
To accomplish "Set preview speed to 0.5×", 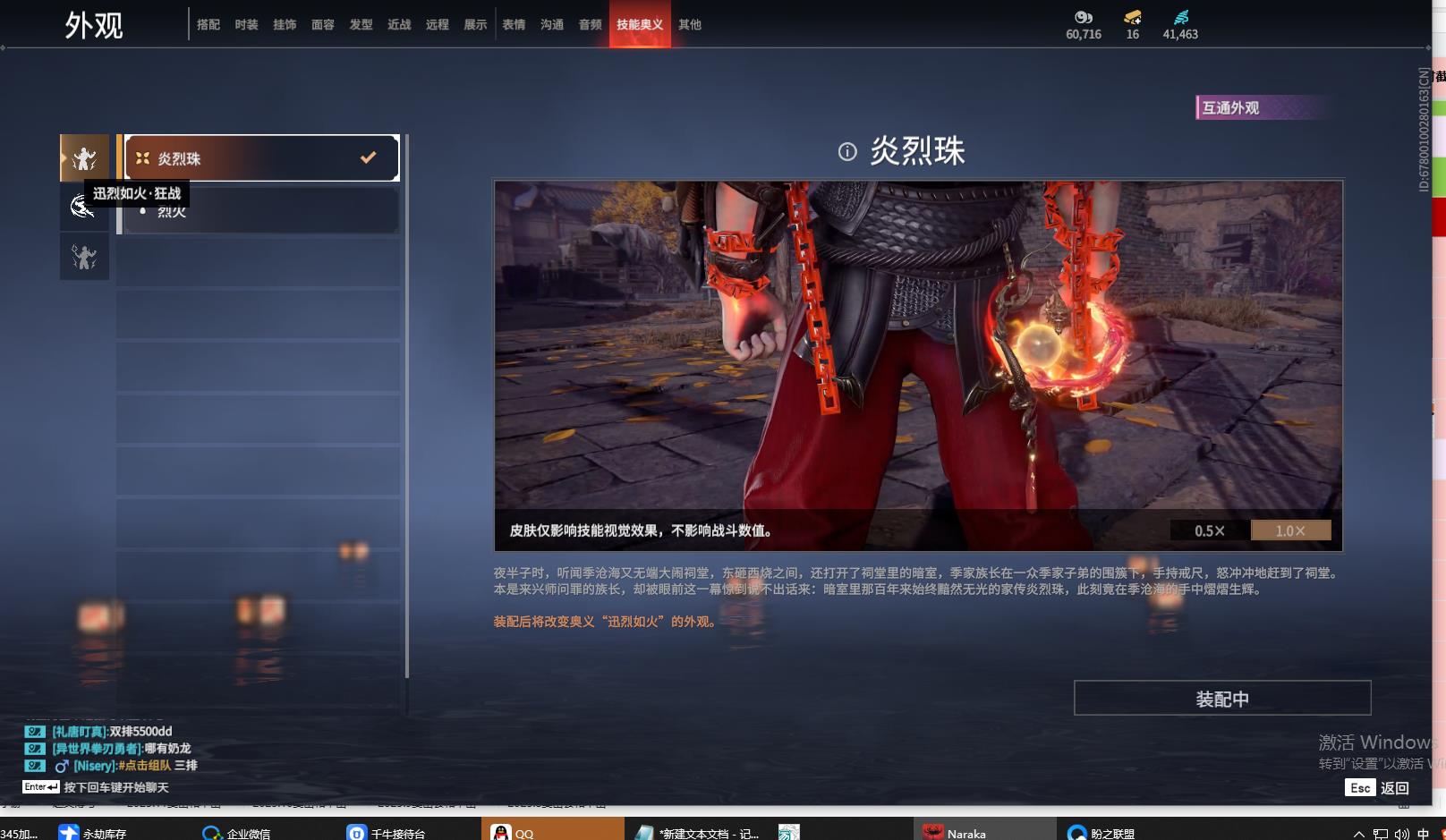I will click(x=1209, y=530).
